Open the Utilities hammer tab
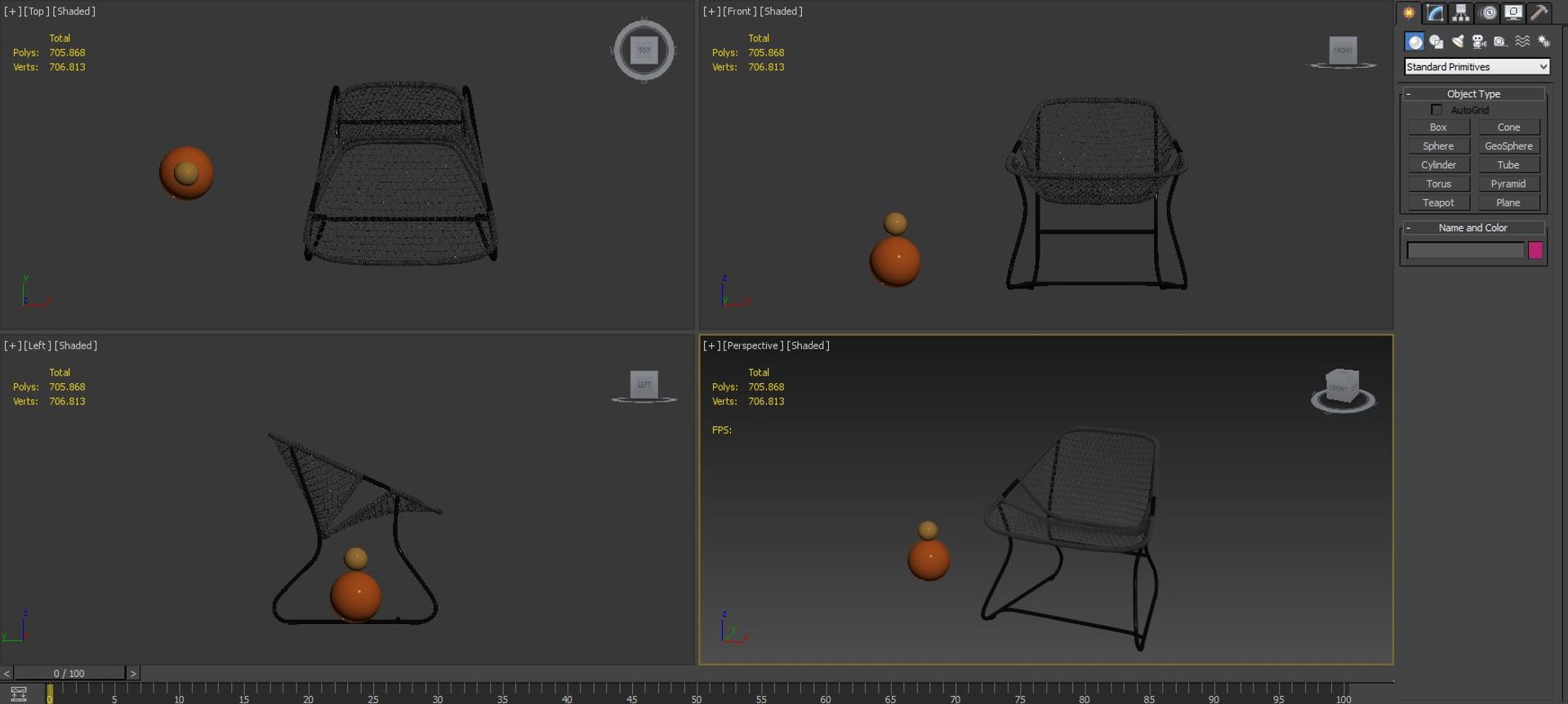The width and height of the screenshot is (1568, 704). tap(1539, 12)
